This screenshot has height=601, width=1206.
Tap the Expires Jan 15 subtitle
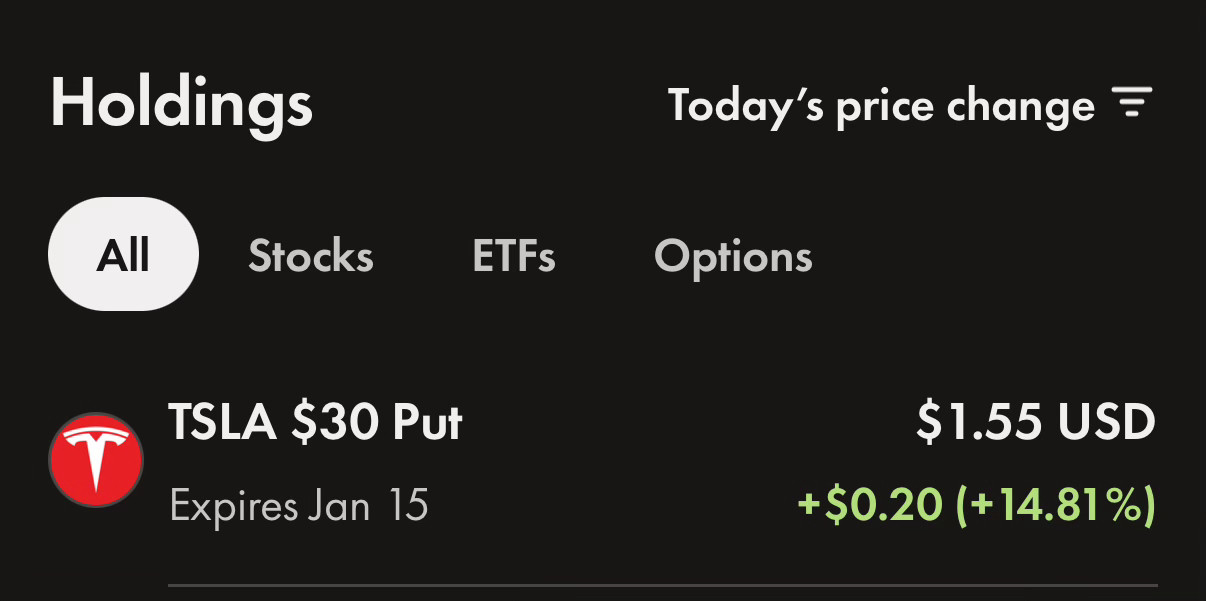click(299, 505)
